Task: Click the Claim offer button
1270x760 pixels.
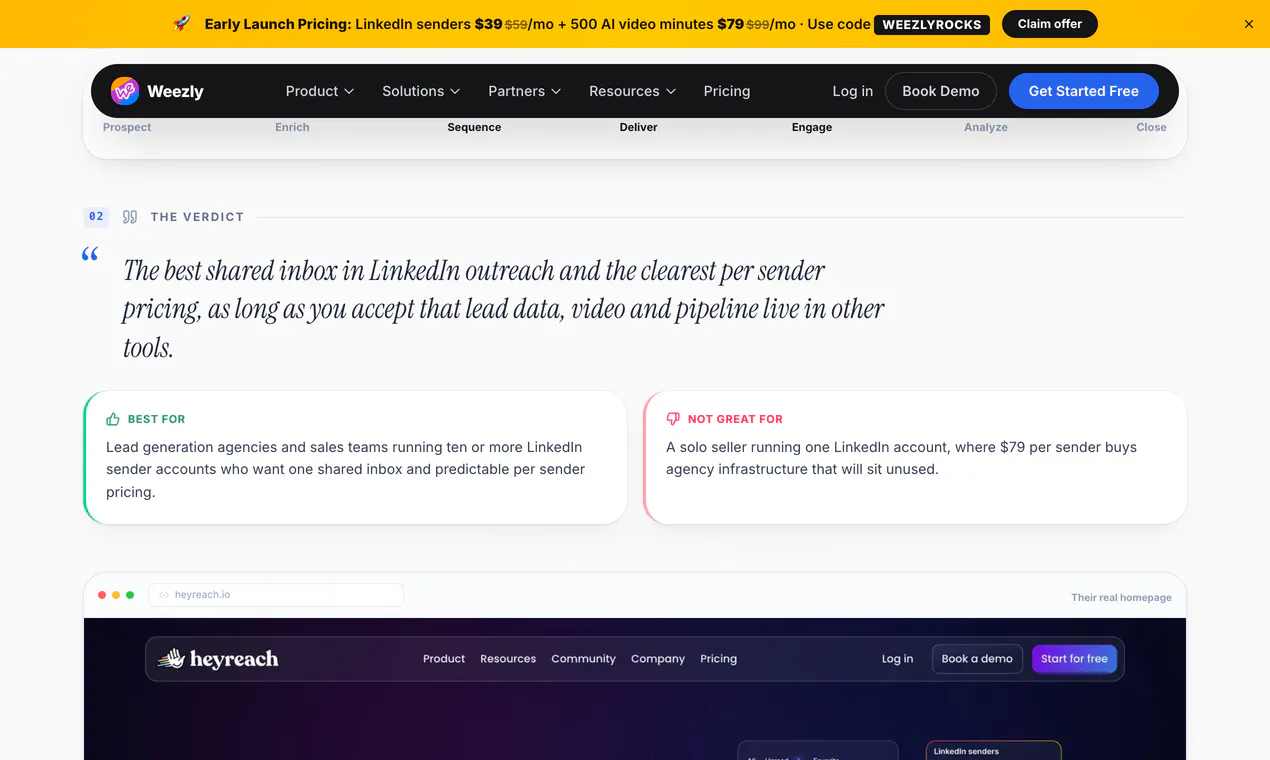Action: coord(1049,24)
